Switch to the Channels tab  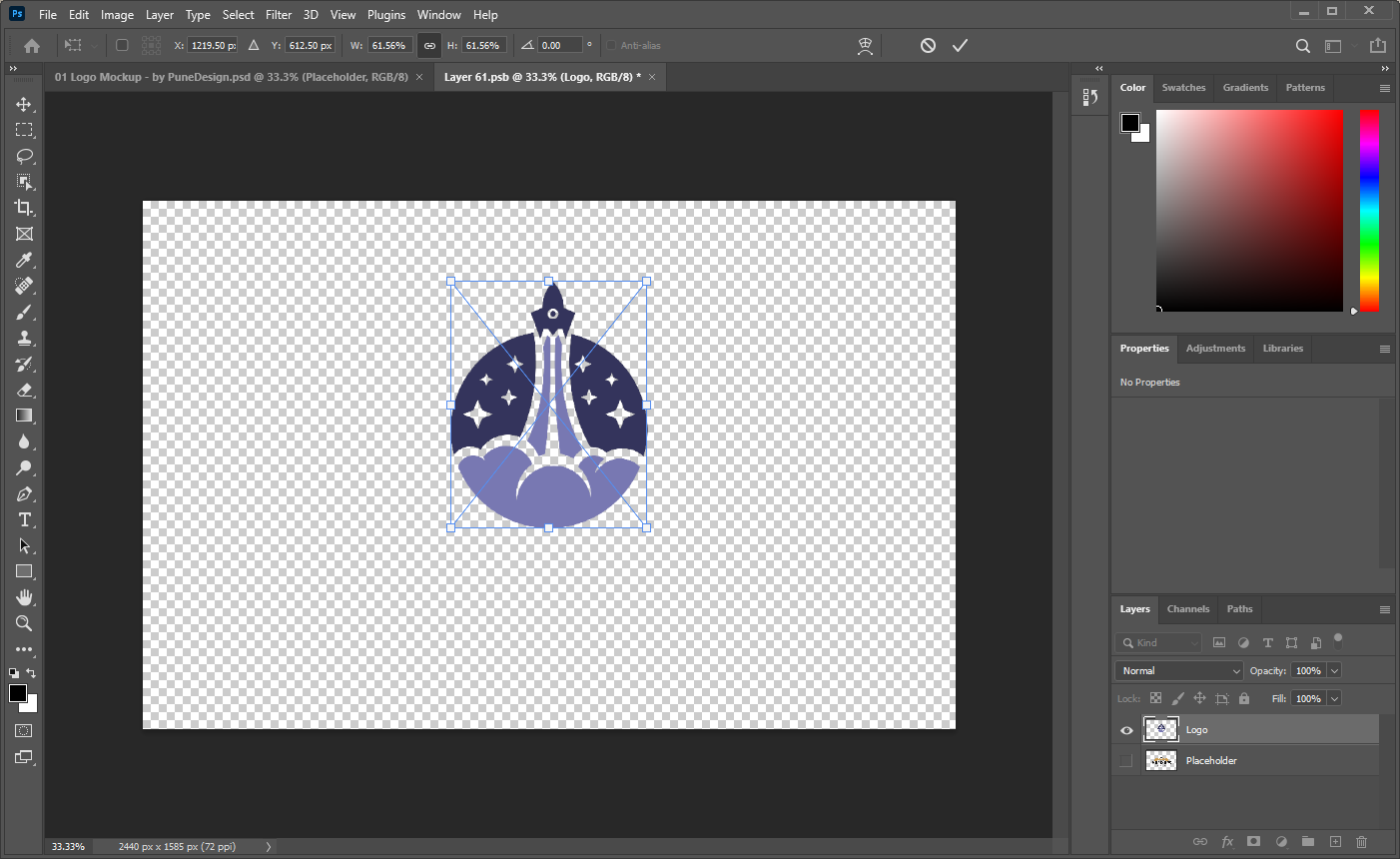[x=1188, y=609]
